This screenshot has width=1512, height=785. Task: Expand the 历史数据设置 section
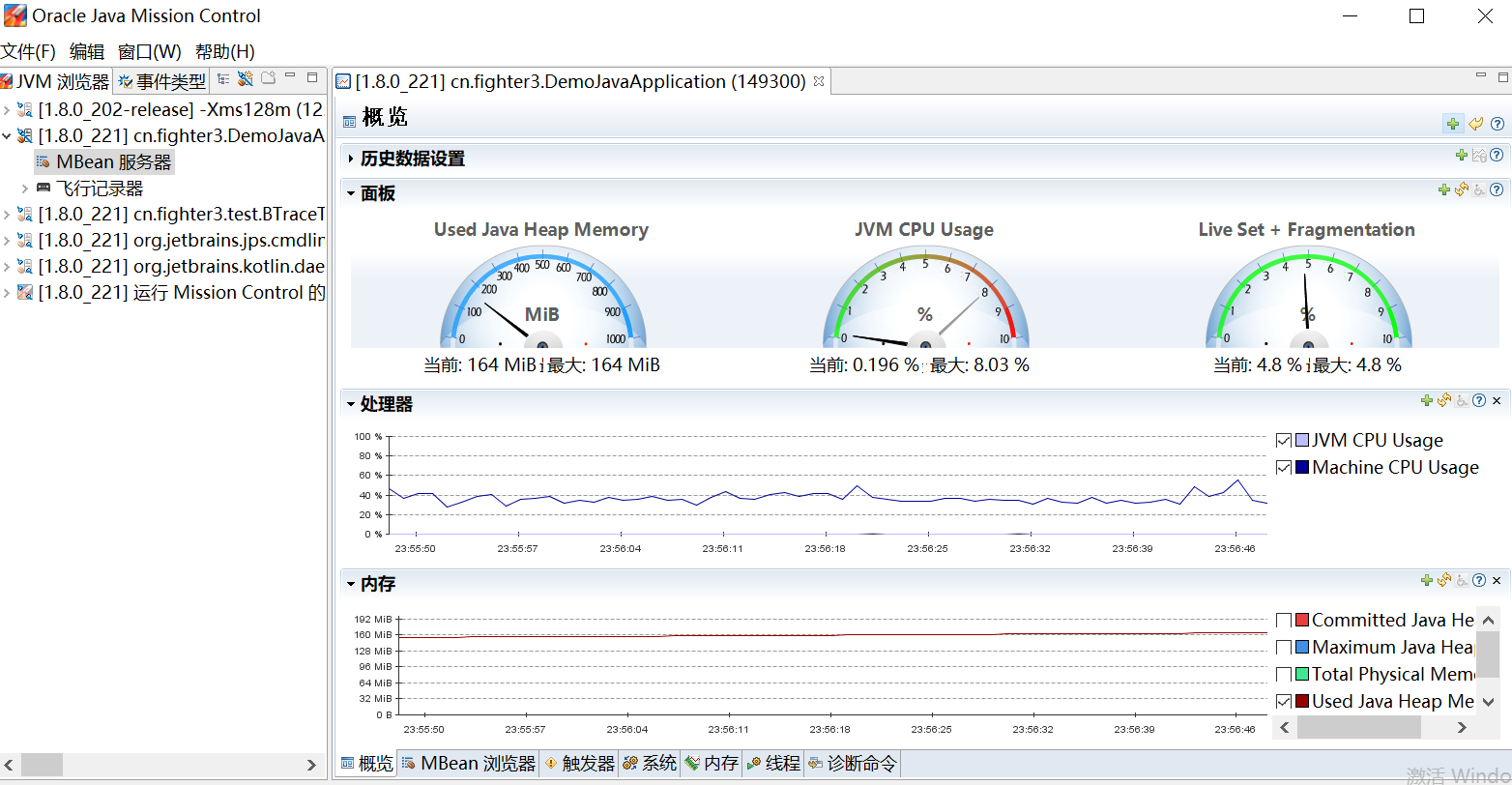pyautogui.click(x=350, y=159)
